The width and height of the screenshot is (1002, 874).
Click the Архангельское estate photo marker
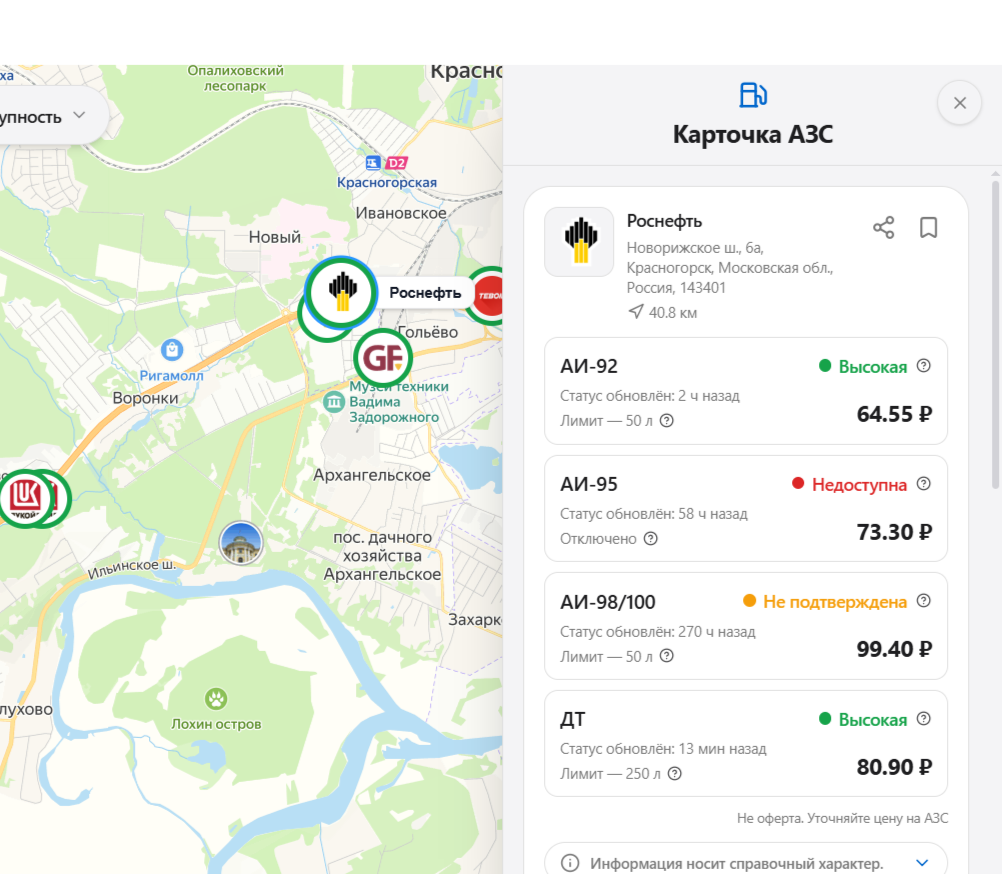[241, 543]
